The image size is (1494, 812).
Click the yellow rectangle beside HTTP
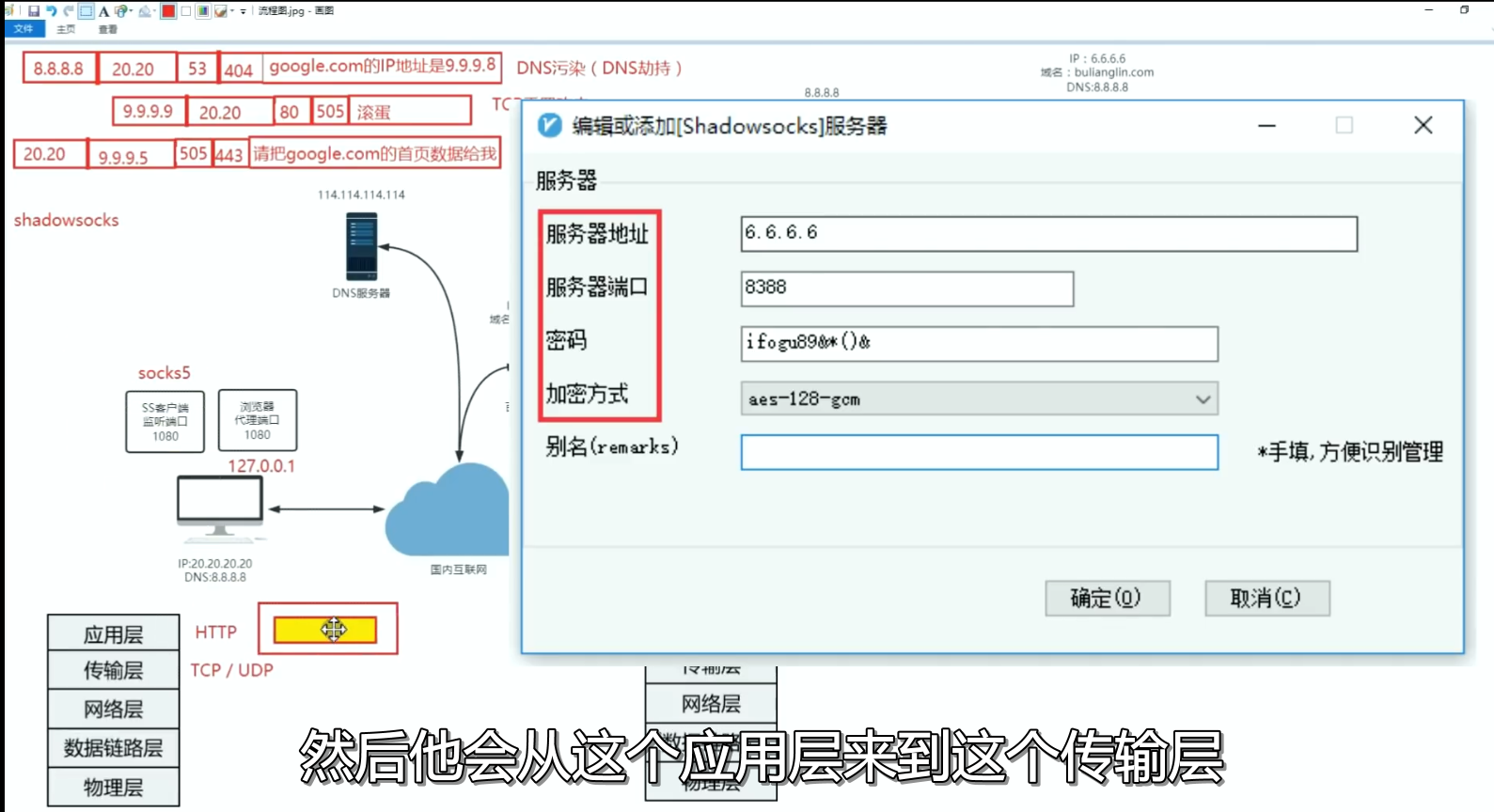coord(325,630)
